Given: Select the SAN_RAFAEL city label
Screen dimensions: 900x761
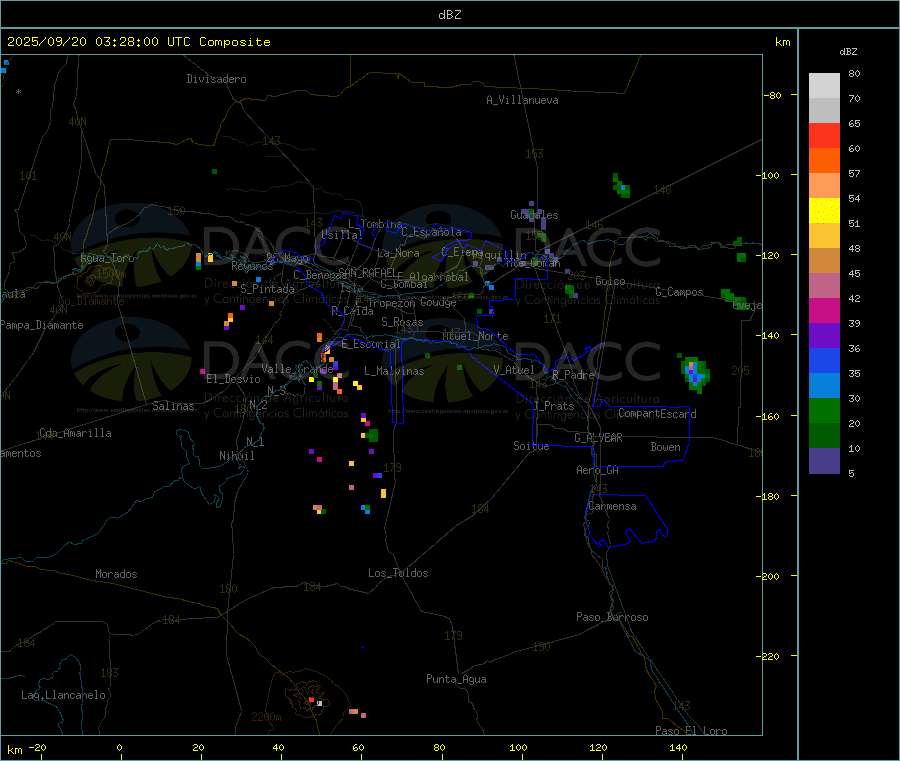Looking at the screenshot, I should point(365,272).
